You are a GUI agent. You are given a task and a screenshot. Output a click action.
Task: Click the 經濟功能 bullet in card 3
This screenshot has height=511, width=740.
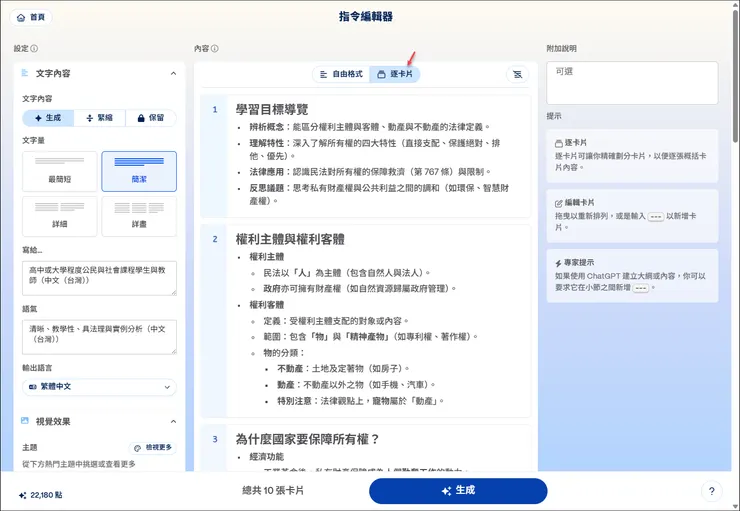[267, 457]
